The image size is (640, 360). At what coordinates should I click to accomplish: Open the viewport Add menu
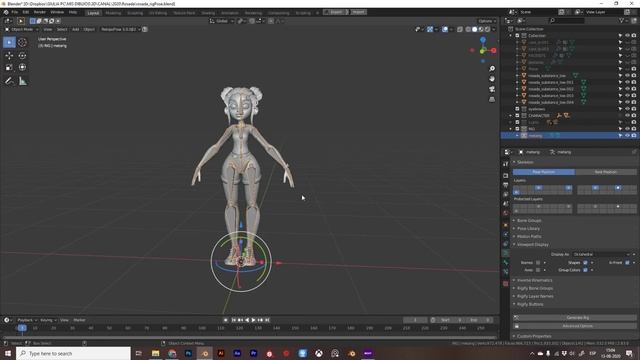pyautogui.click(x=76, y=29)
